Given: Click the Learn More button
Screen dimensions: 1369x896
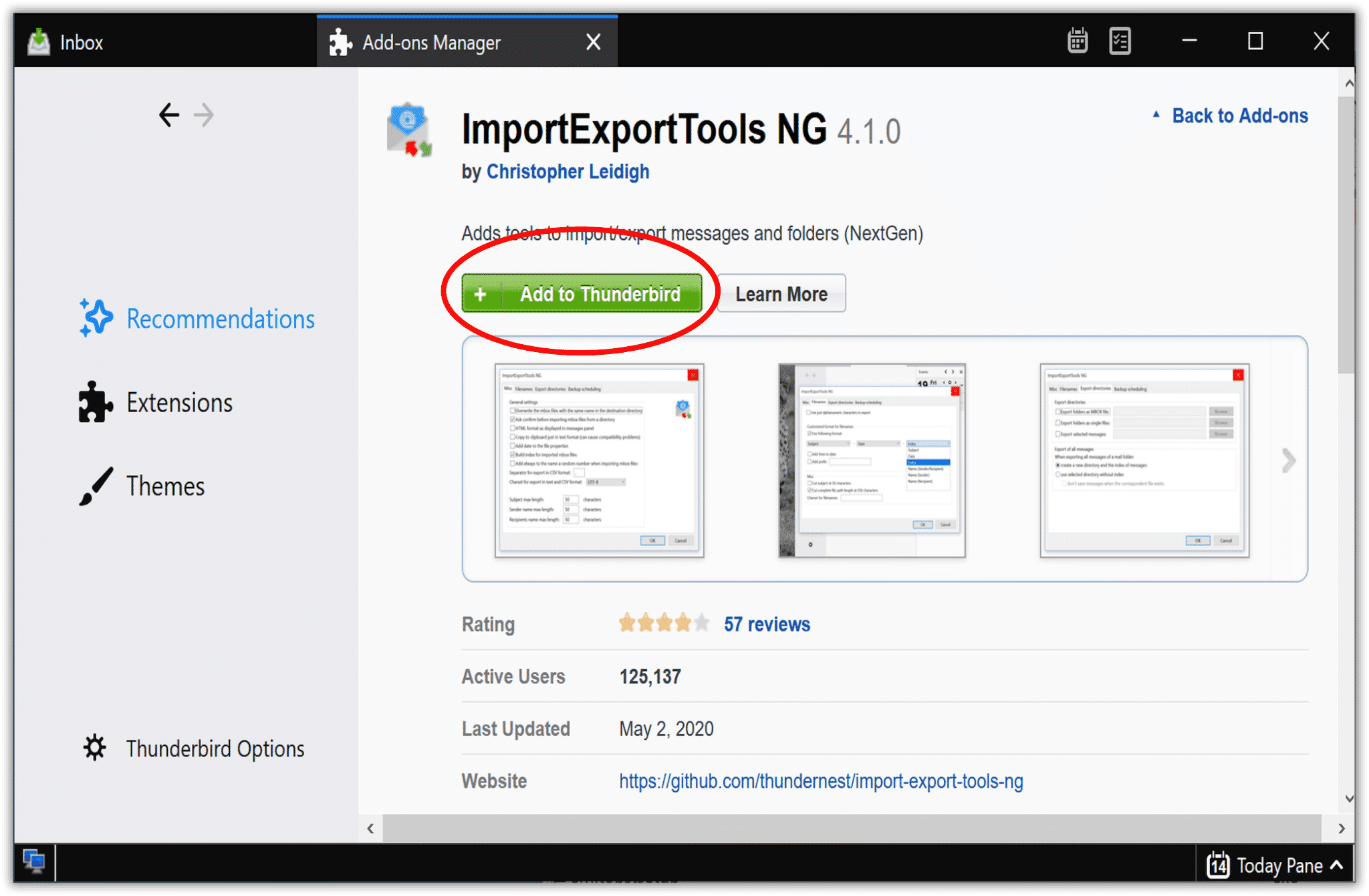Looking at the screenshot, I should (x=781, y=293).
